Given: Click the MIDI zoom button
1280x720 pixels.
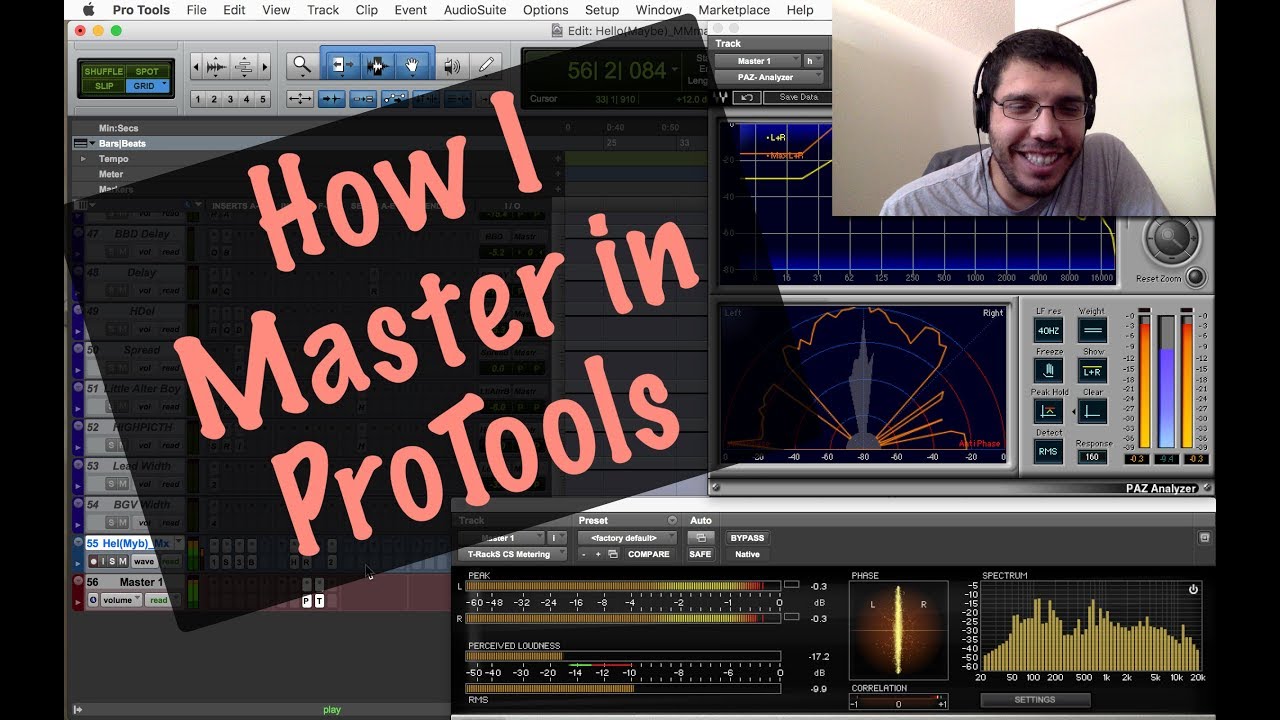Looking at the screenshot, I should [x=244, y=67].
